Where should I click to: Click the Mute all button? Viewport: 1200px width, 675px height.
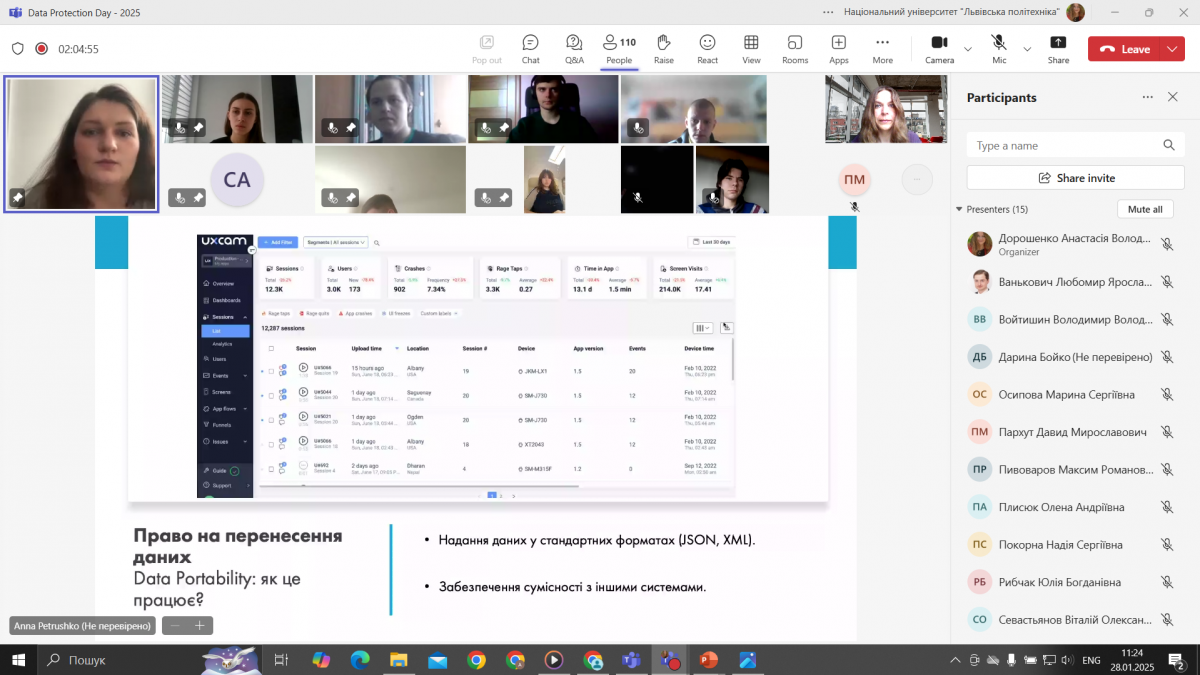(x=1144, y=209)
